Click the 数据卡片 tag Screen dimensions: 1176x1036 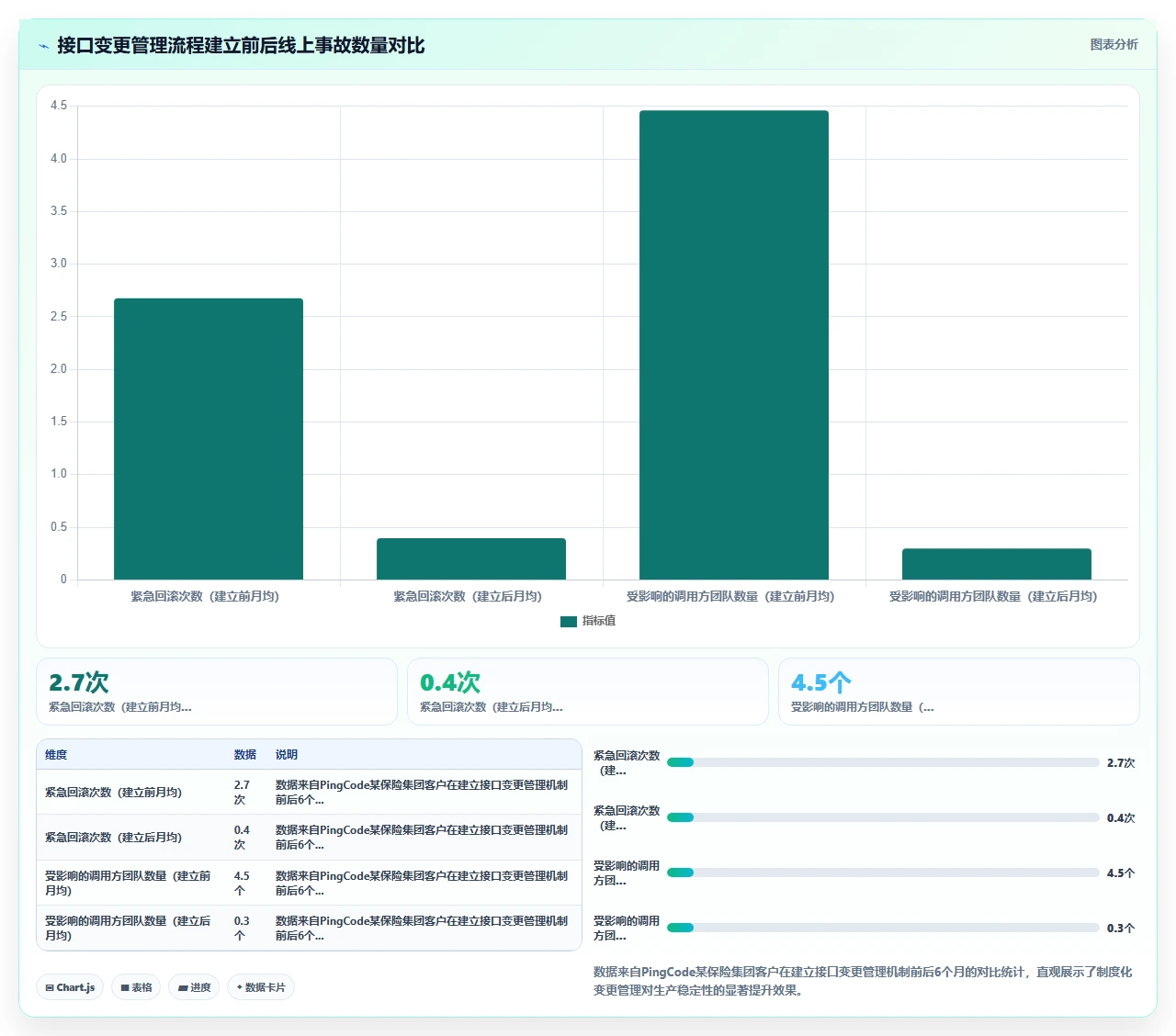(x=261, y=987)
